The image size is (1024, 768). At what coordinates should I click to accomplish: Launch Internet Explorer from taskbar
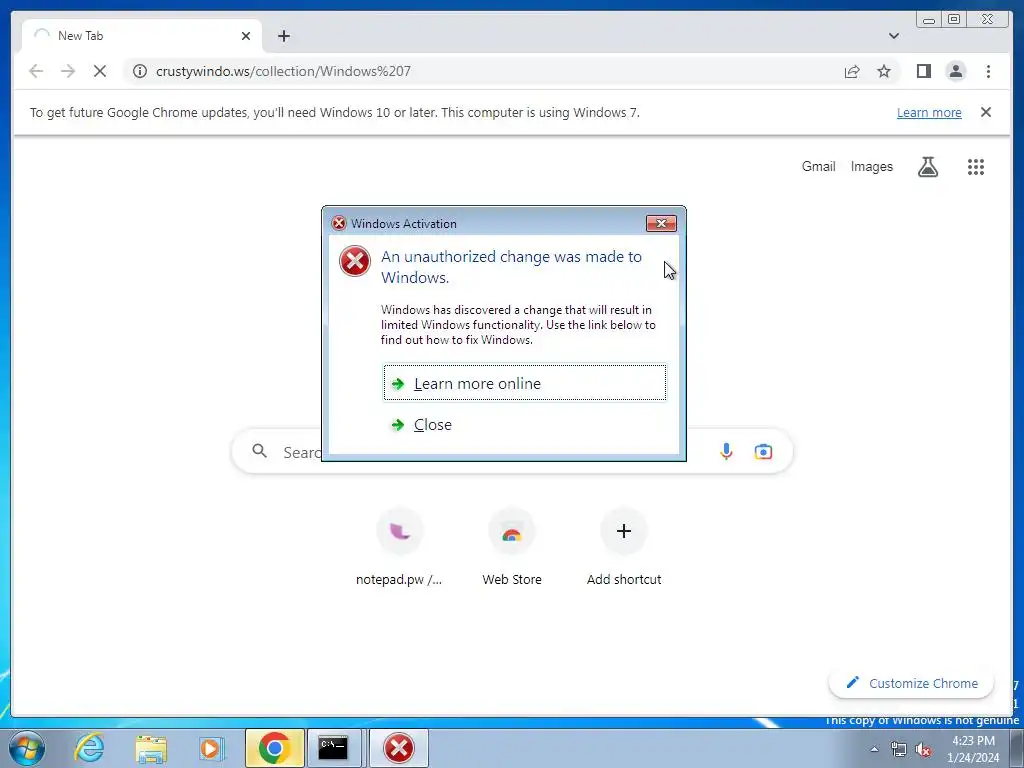coord(89,748)
